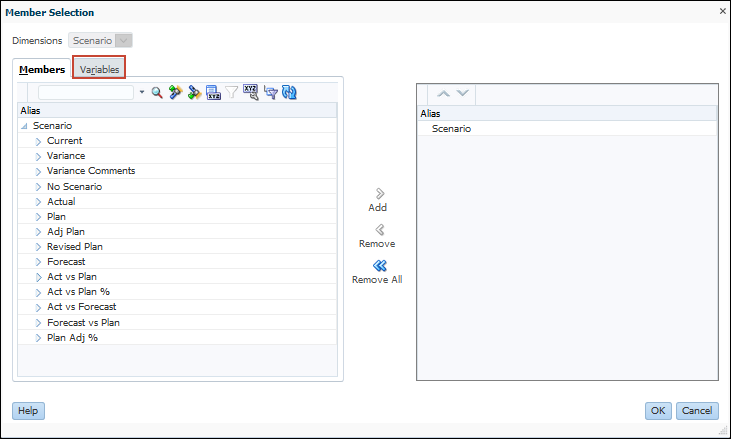
Task: Open Help for member selection
Action: point(28,411)
